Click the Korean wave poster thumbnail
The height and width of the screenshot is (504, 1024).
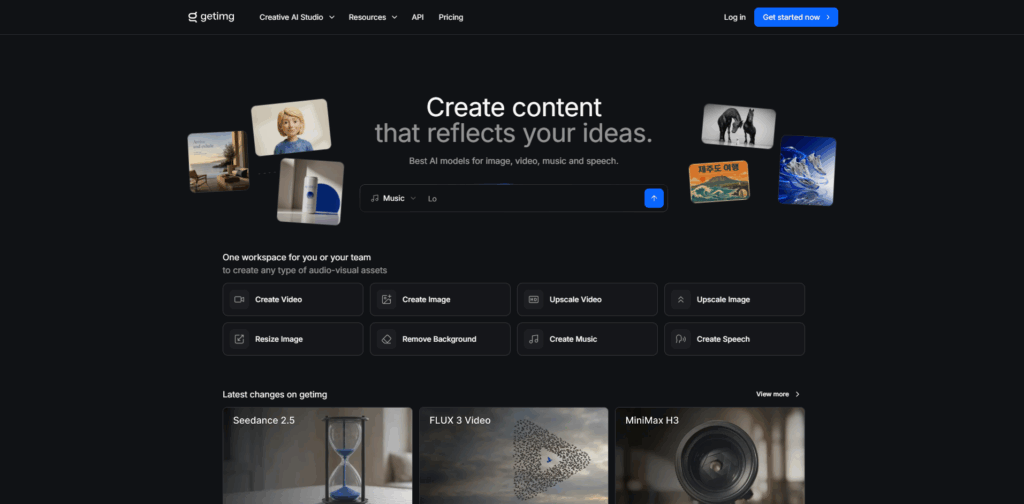pyautogui.click(x=719, y=182)
